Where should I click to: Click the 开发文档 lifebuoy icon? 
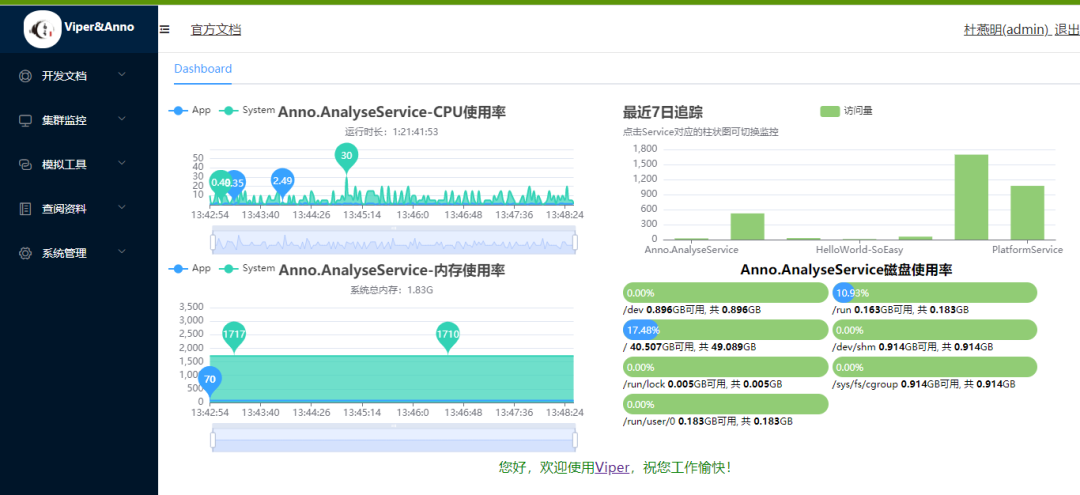click(25, 76)
